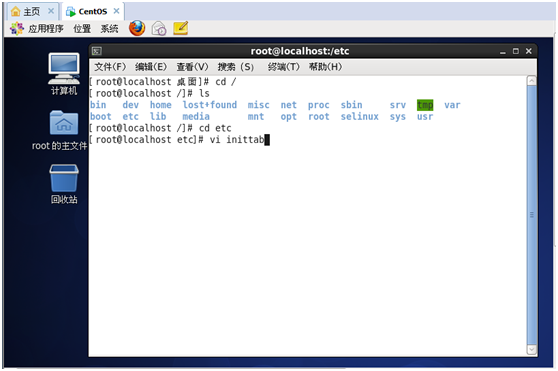Screen dimensions: 558x371
Task: Click the 应用程序 menu foot icon
Action: coord(17,28)
